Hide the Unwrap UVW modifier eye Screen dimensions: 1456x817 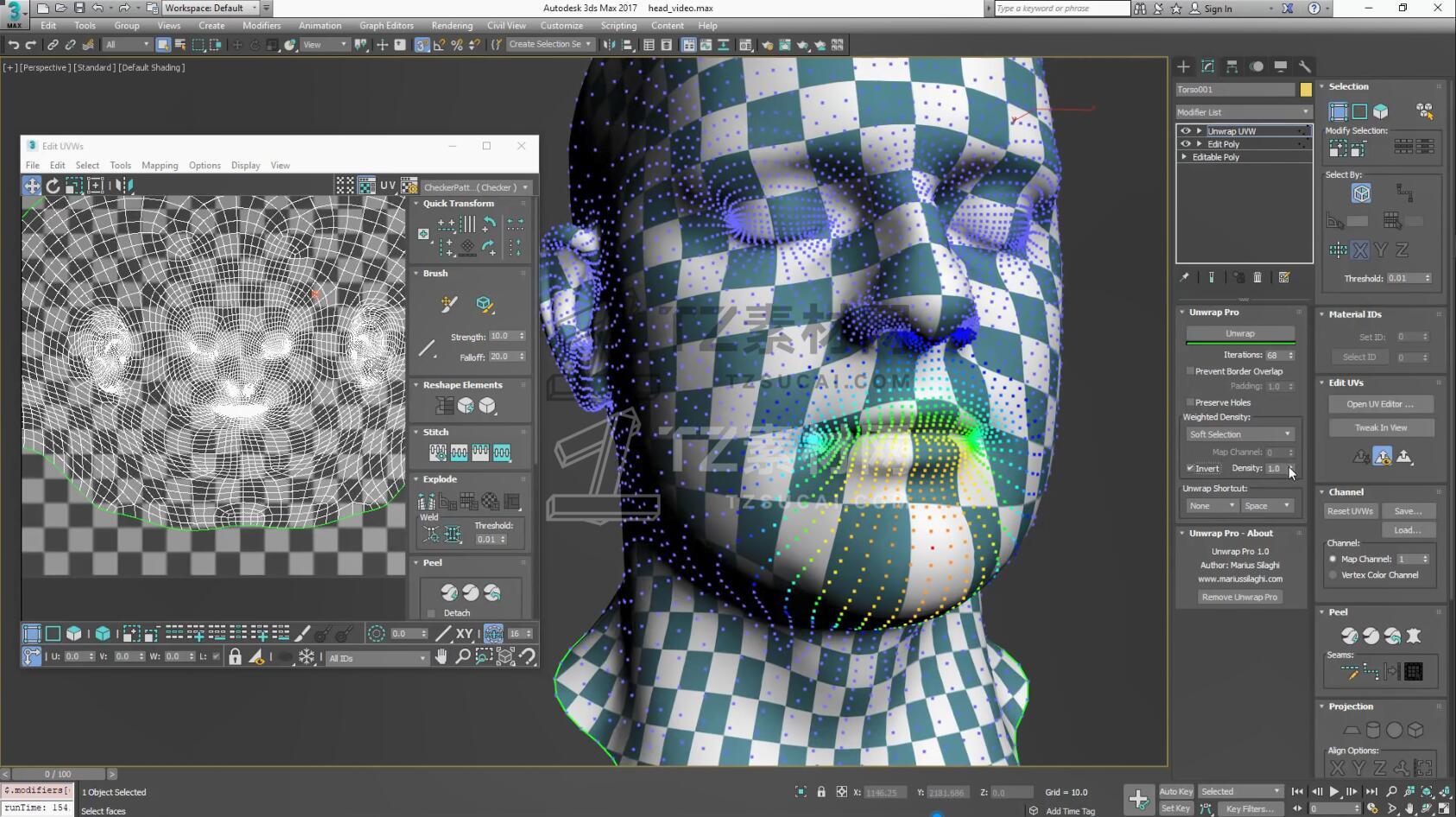[x=1186, y=131]
